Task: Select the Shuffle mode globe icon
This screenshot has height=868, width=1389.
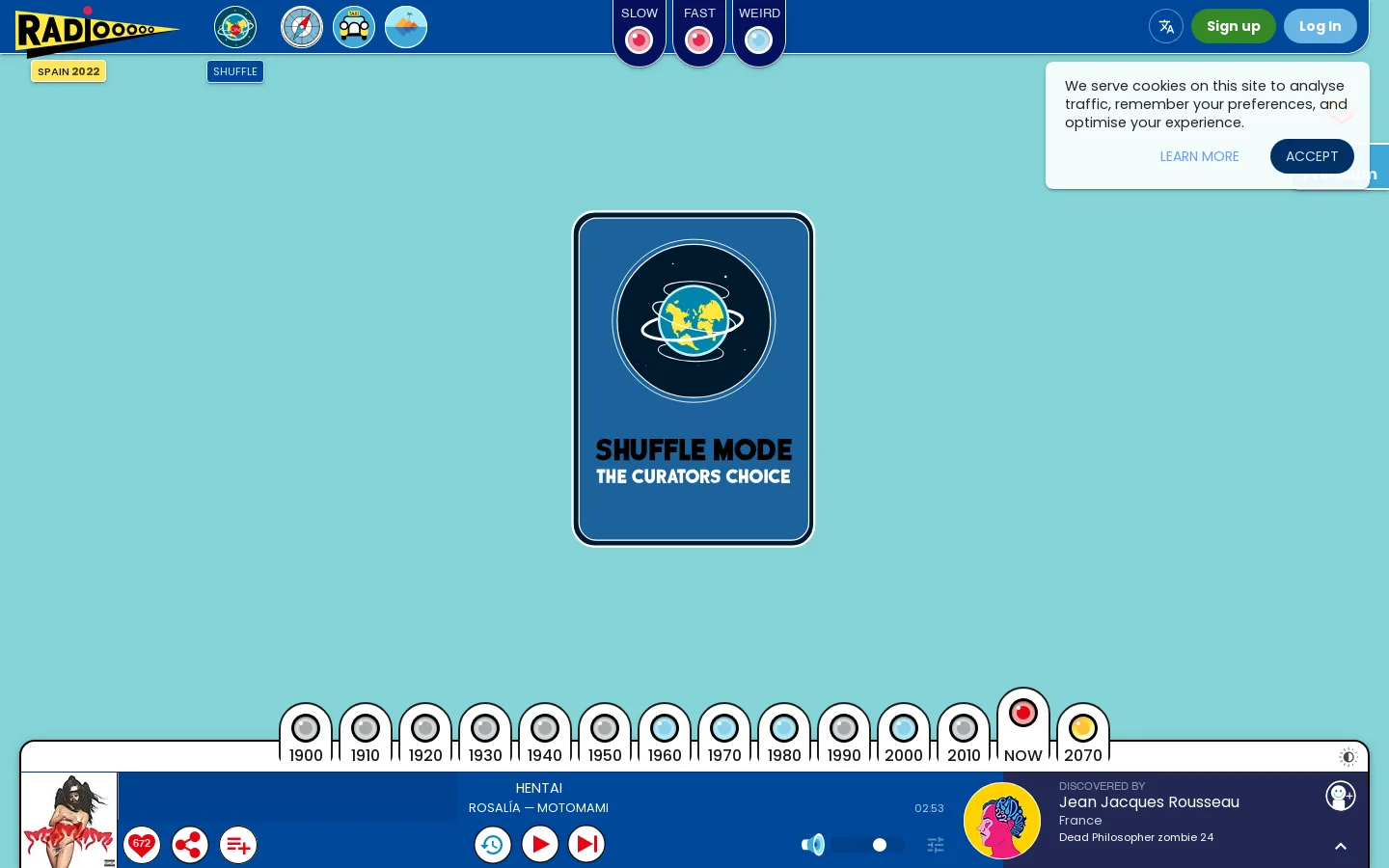Action: point(235,27)
